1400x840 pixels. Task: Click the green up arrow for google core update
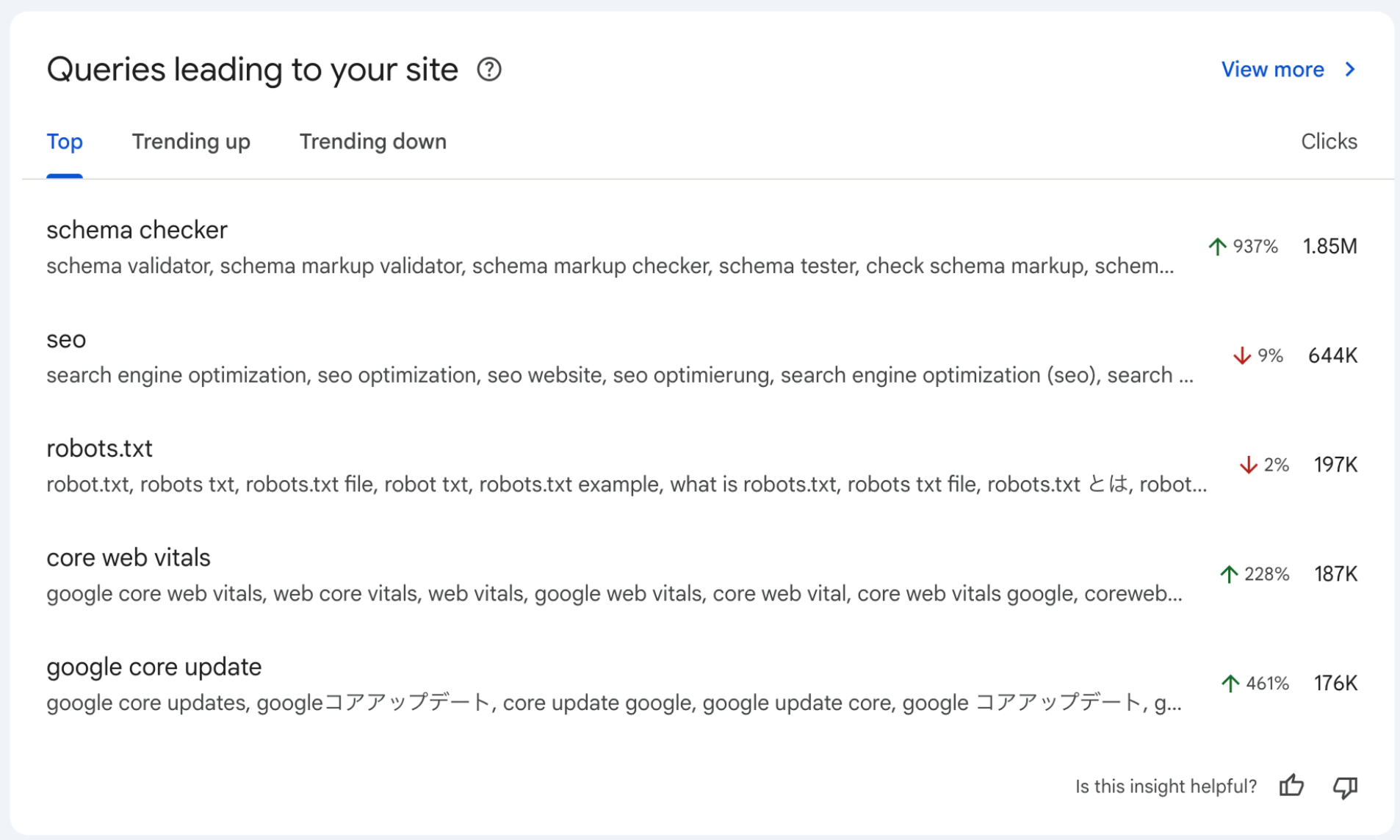[x=1230, y=684]
